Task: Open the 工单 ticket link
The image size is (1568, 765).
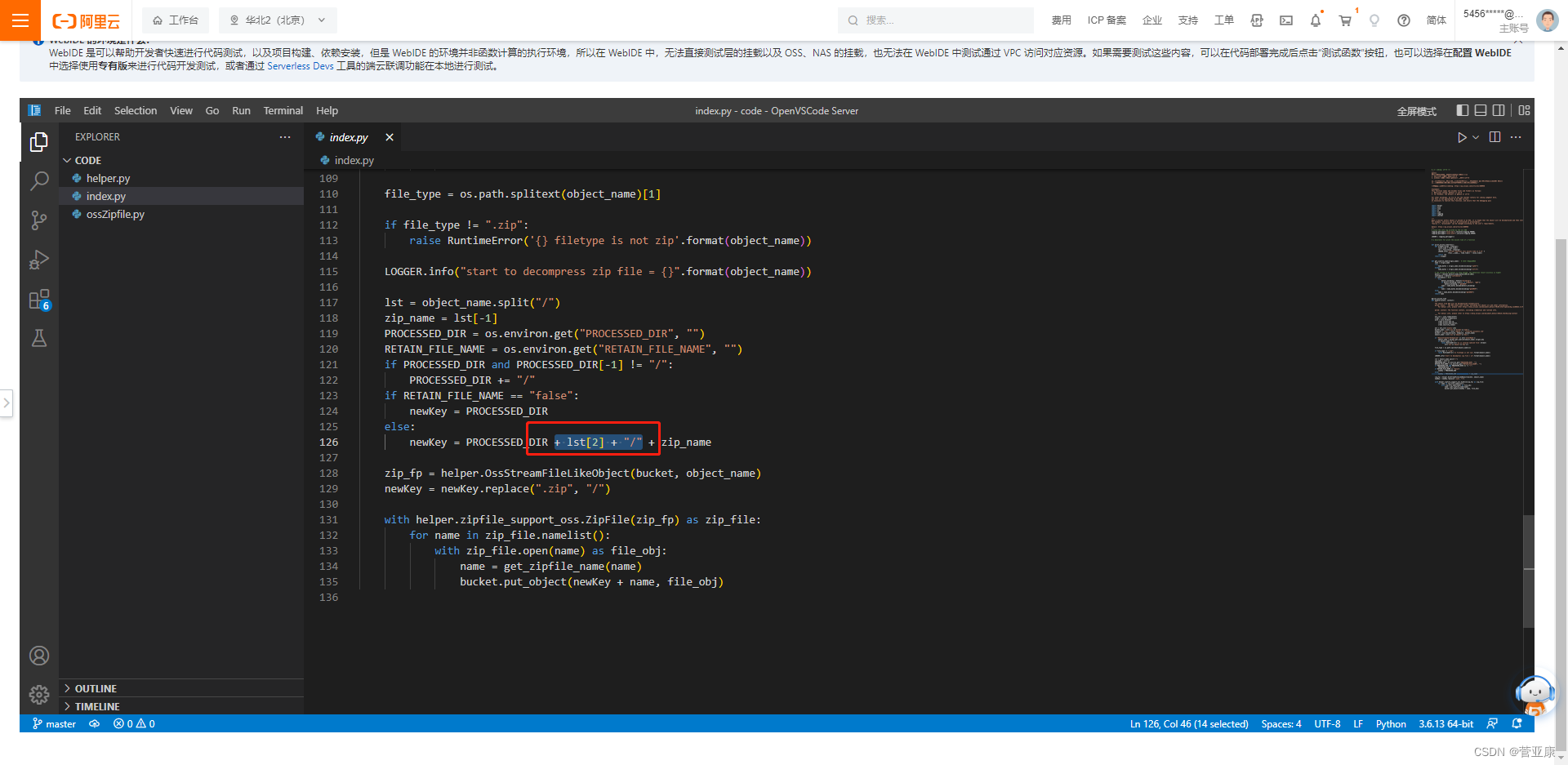Action: pos(1223,20)
